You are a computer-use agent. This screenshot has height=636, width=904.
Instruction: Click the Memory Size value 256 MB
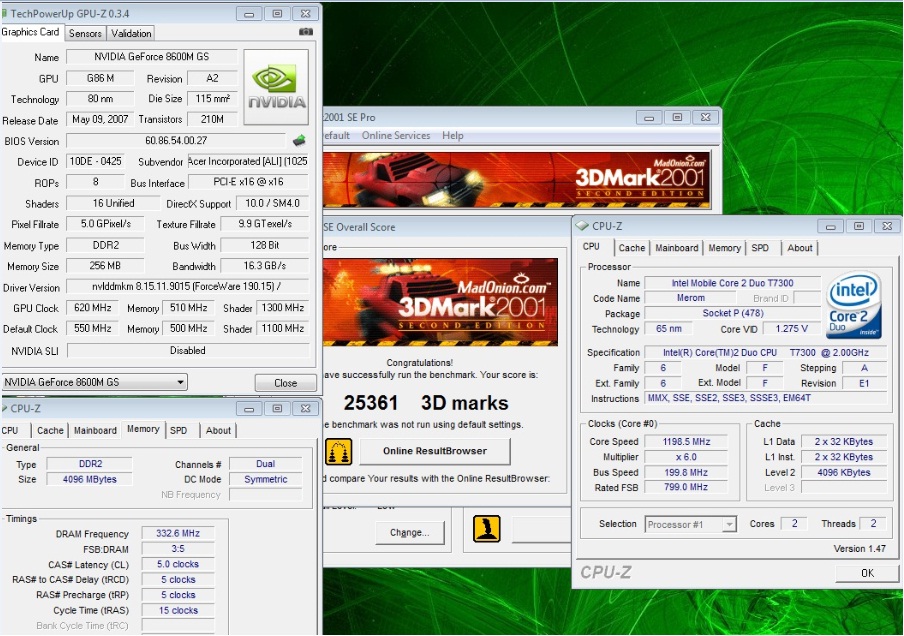point(105,266)
